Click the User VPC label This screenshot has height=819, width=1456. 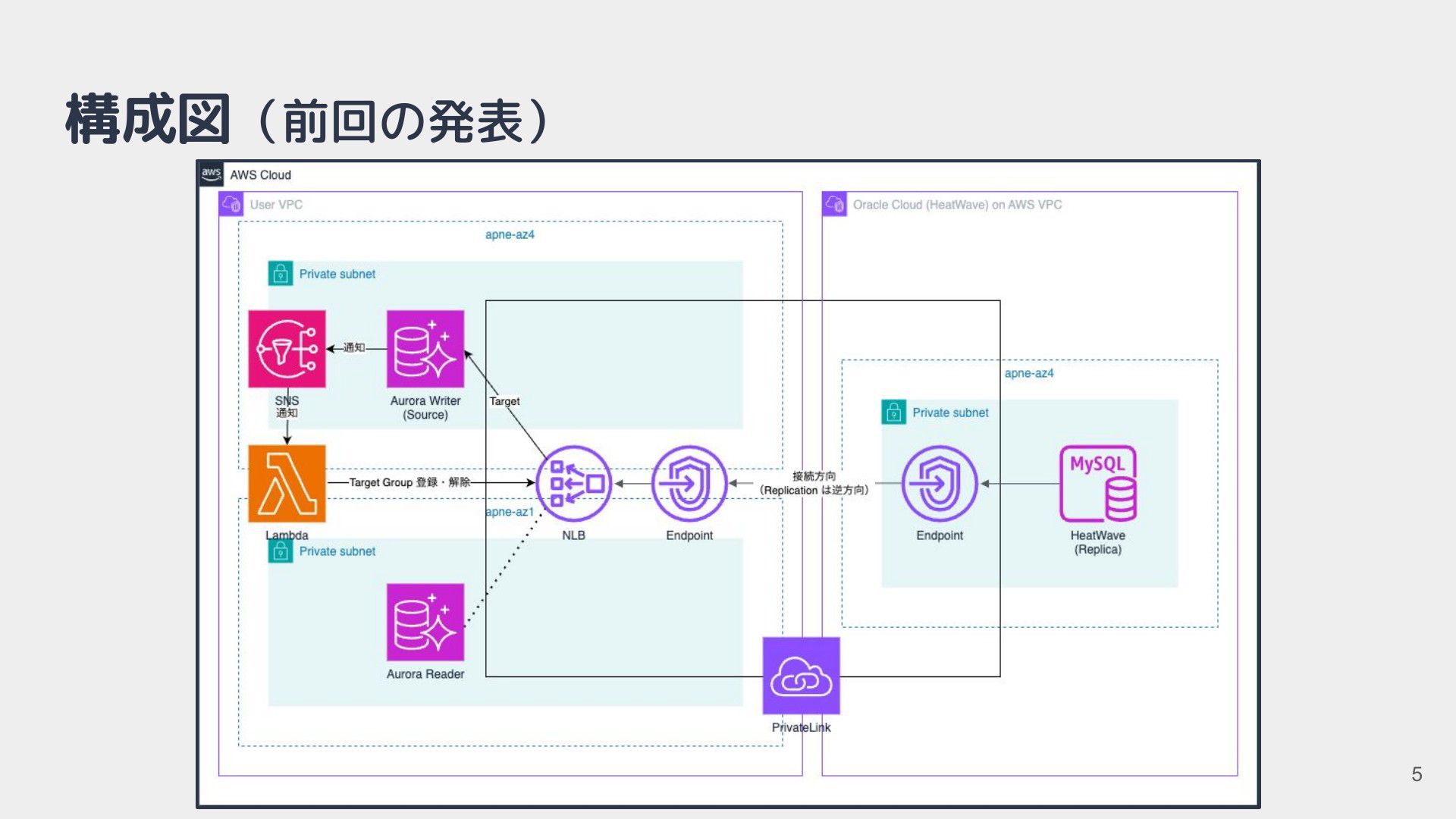276,205
